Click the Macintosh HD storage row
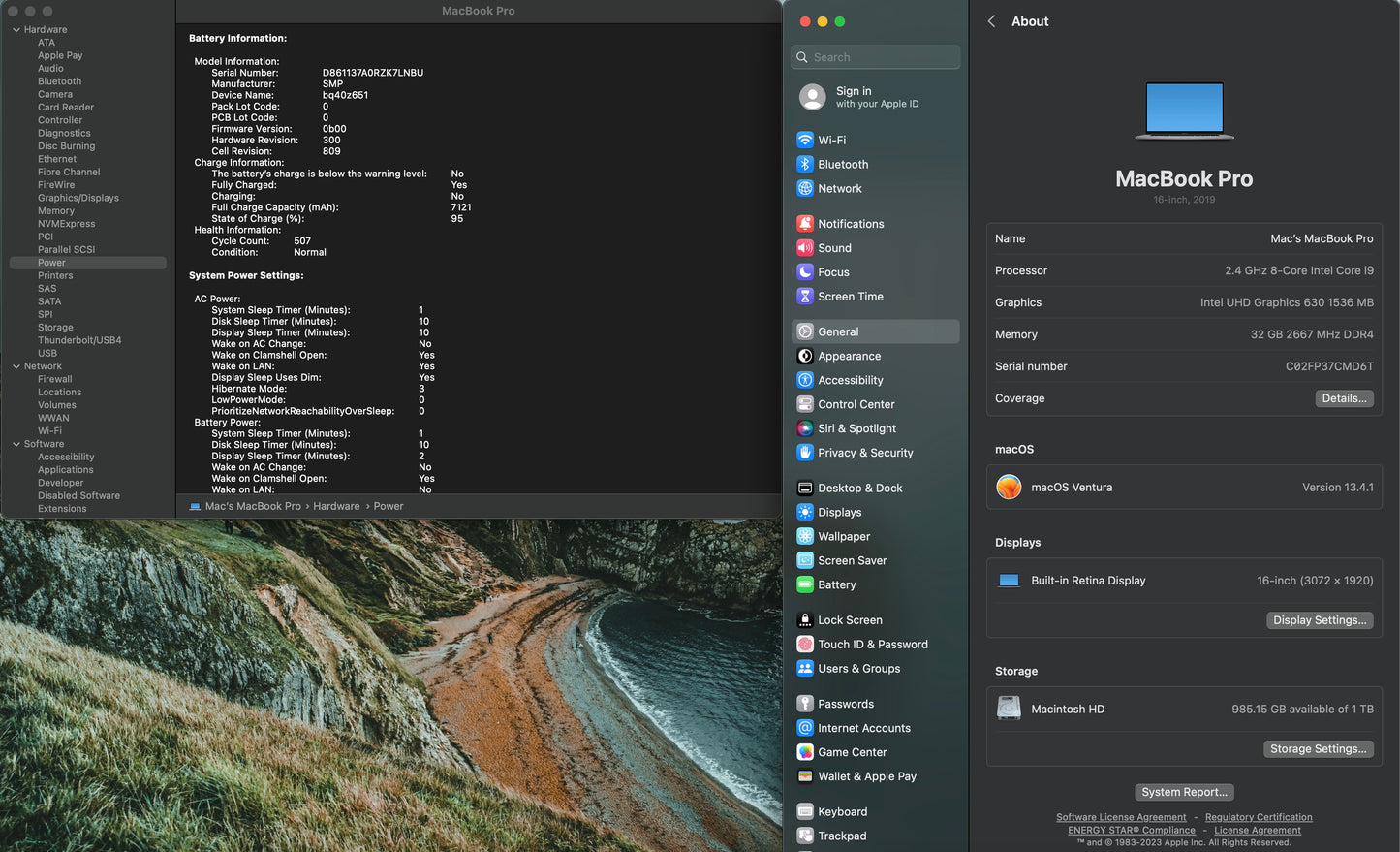1400x852 pixels. point(1184,709)
